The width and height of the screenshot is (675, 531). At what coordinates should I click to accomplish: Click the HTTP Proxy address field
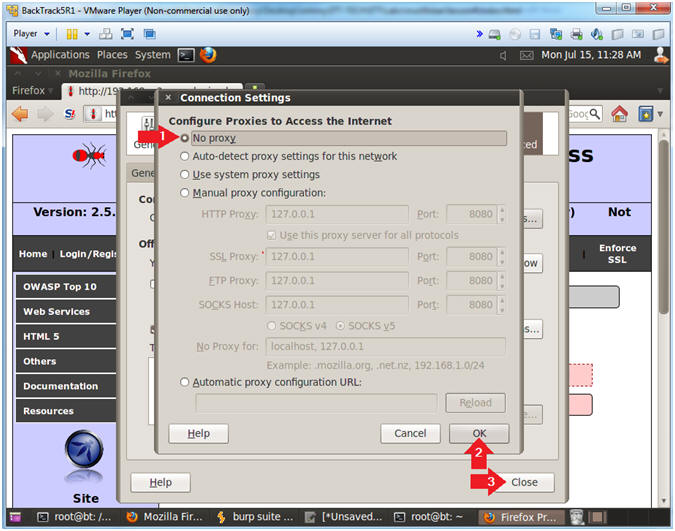click(337, 214)
